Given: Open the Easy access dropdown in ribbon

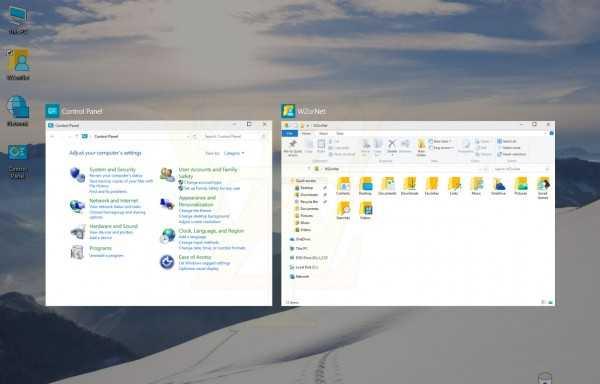Looking at the screenshot, I should coord(442,148).
